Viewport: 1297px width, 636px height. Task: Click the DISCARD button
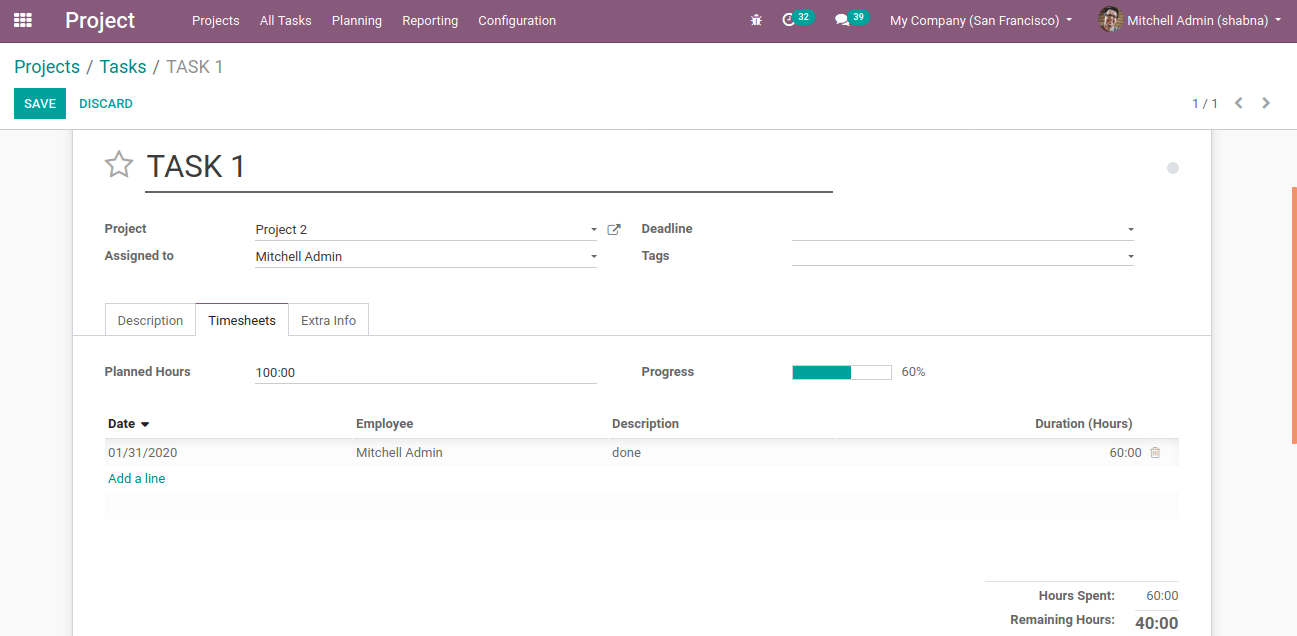(x=106, y=104)
